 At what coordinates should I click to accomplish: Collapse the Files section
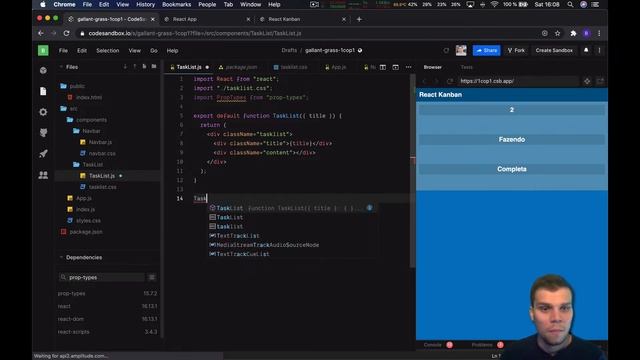61,67
